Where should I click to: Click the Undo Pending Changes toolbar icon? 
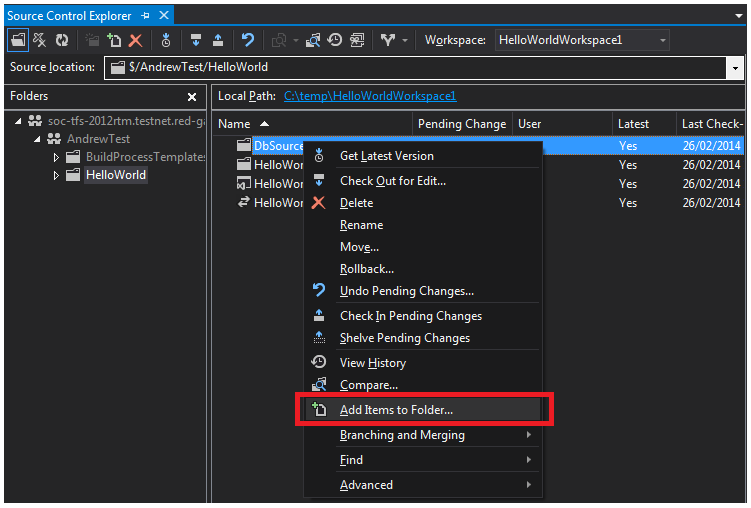[x=247, y=41]
